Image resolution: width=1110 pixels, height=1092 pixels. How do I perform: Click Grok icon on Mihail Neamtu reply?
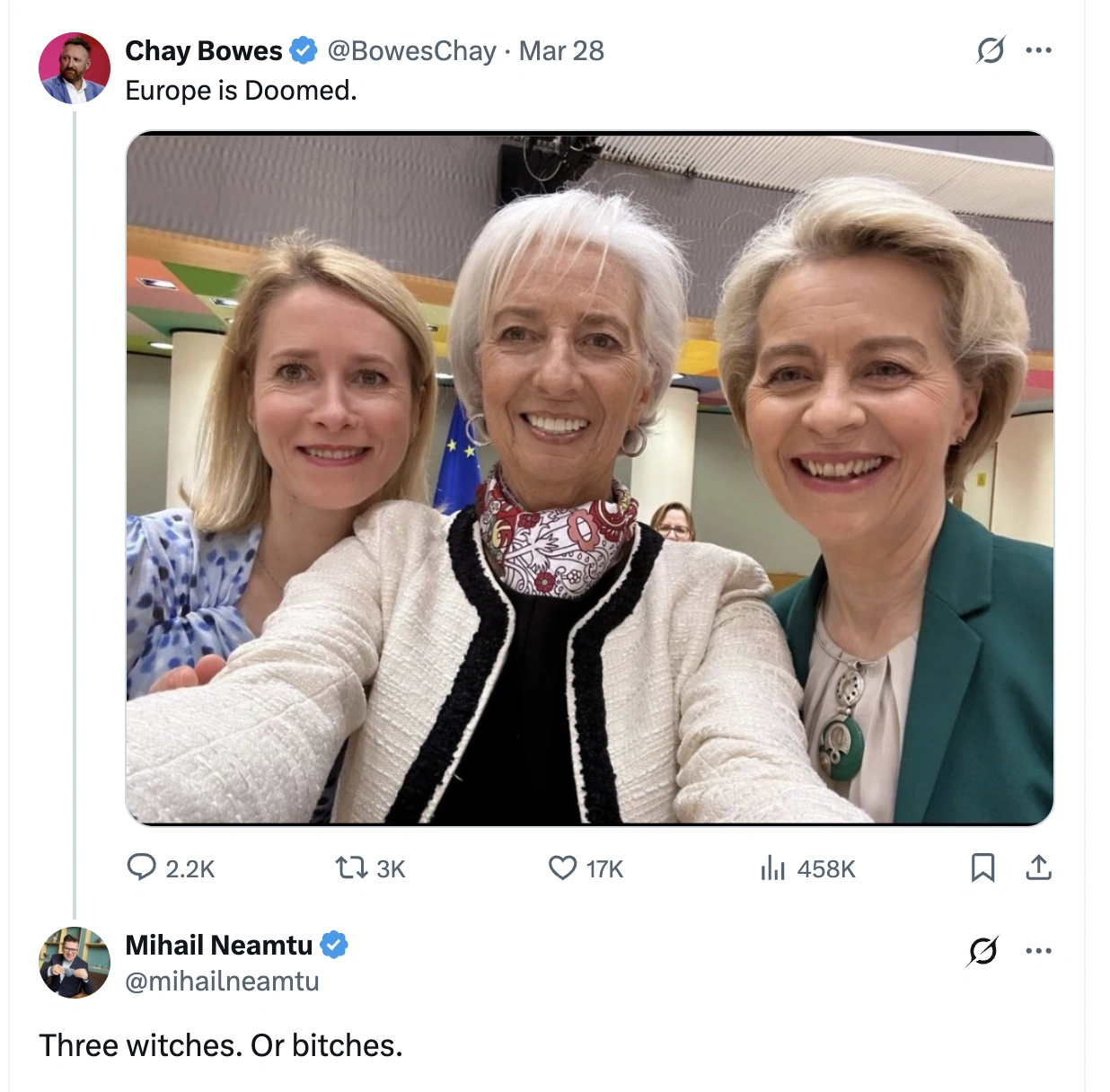pos(982,950)
